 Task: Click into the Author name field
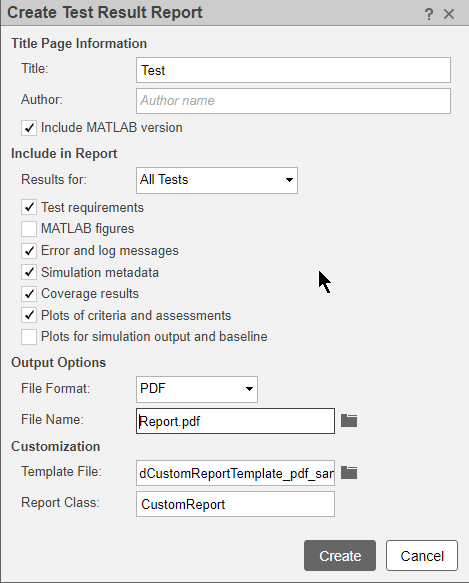pyautogui.click(x=293, y=101)
